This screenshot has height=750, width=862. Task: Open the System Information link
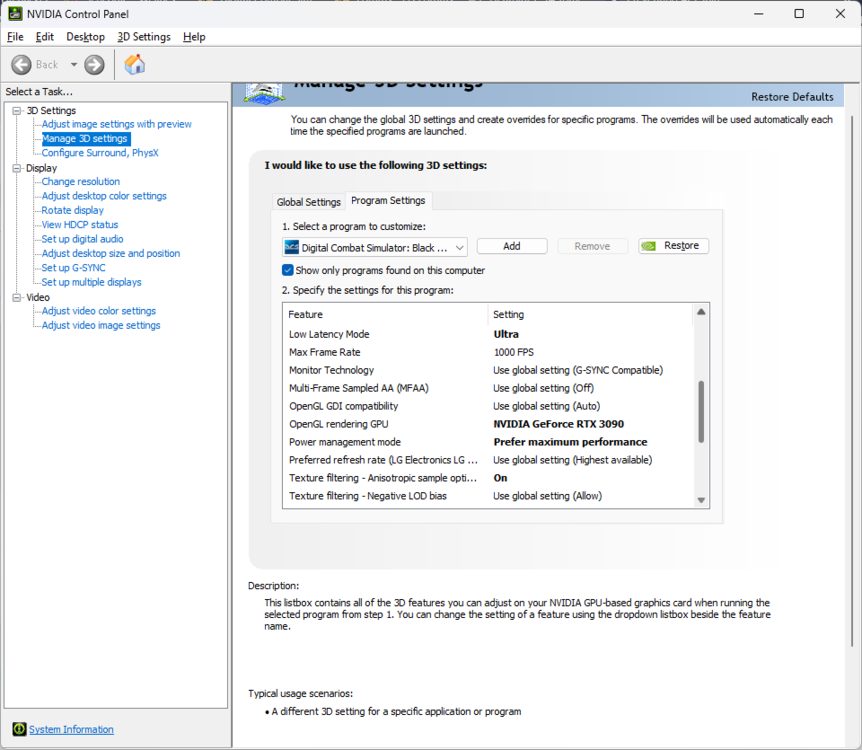point(71,729)
